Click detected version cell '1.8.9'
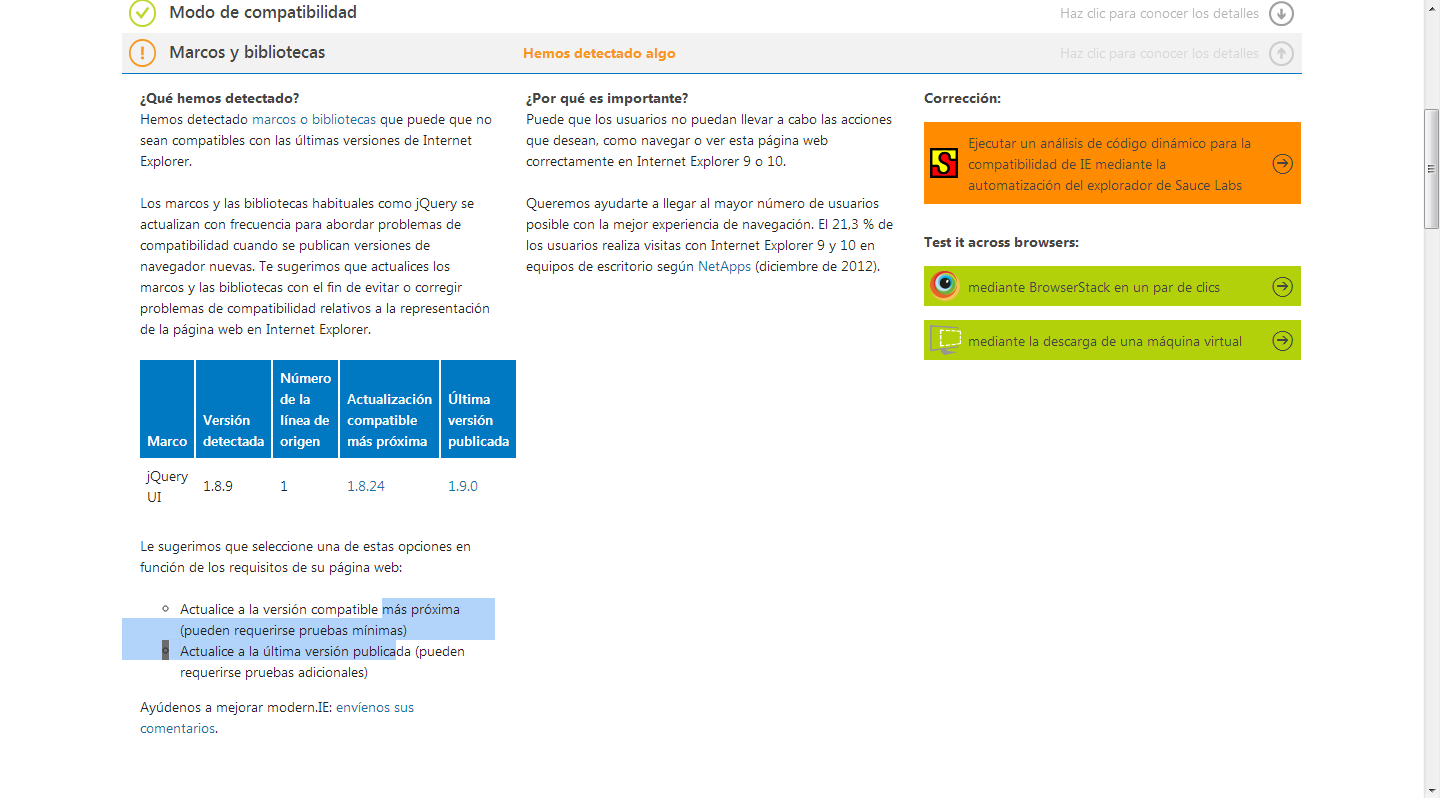 (x=218, y=486)
